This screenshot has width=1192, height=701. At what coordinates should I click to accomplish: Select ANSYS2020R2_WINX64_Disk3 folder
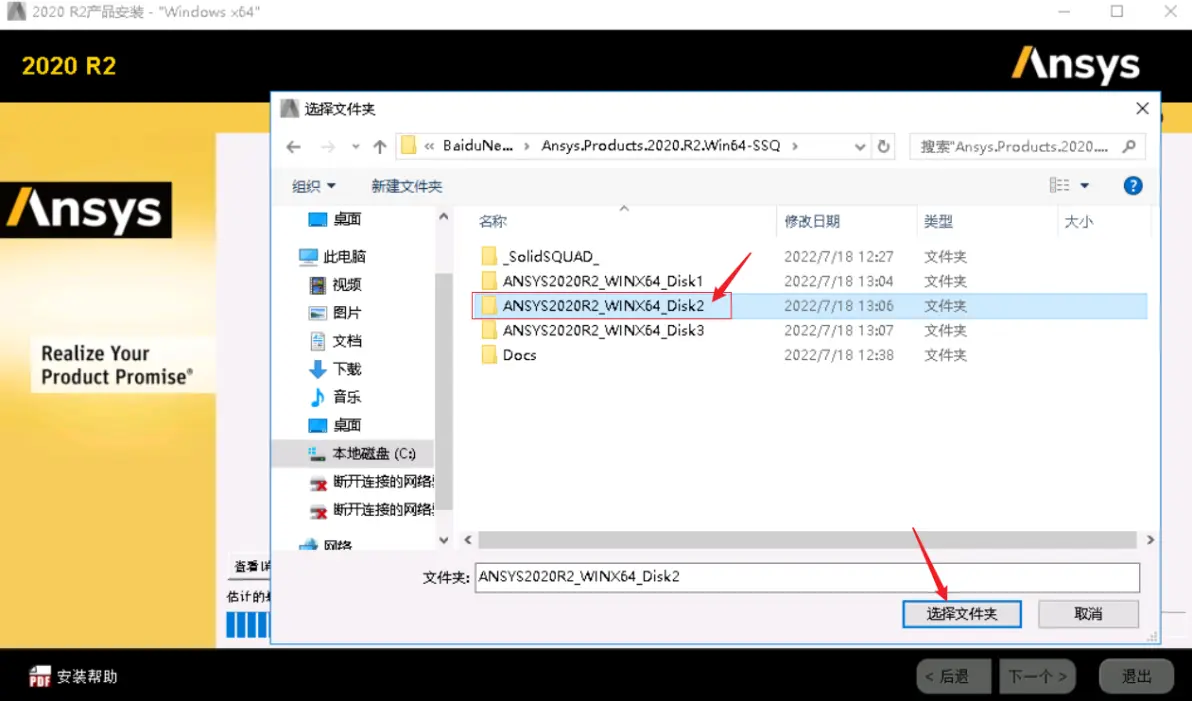603,331
